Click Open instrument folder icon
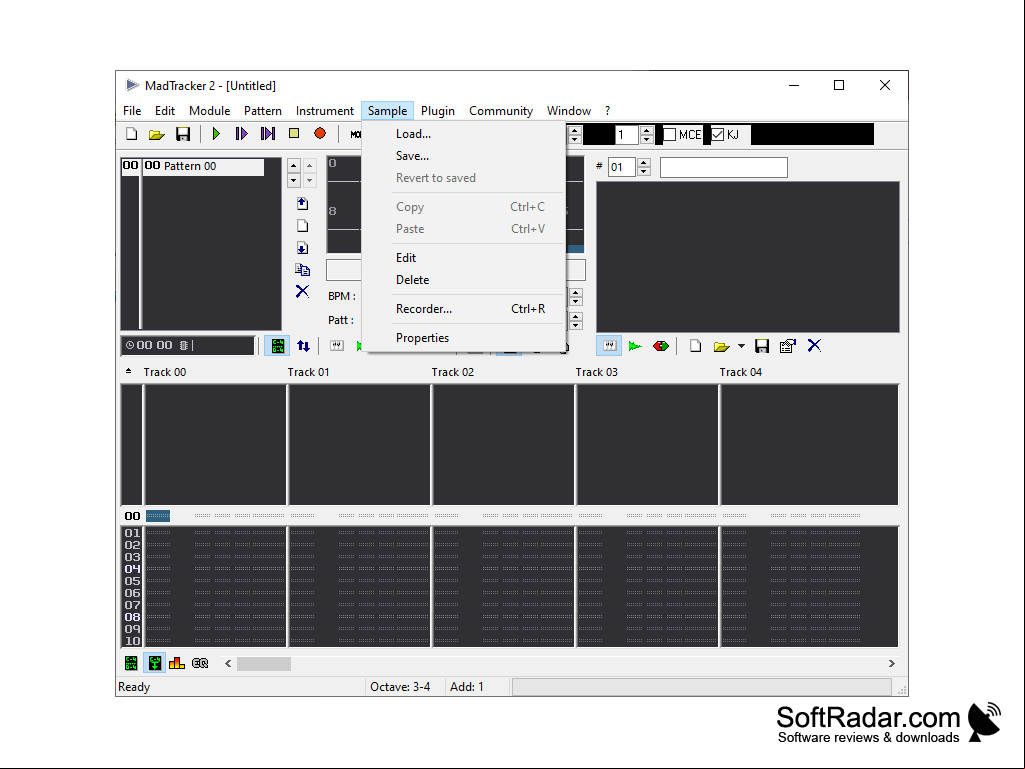Screen dimensions: 1025x769 pyautogui.click(x=721, y=346)
